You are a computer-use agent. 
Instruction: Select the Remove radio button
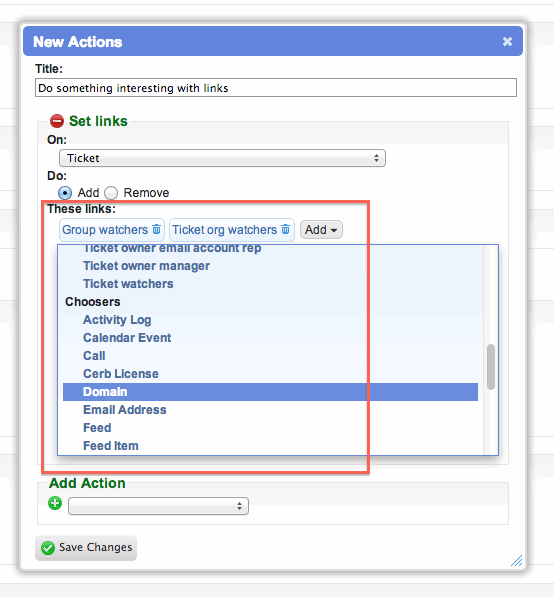click(111, 193)
